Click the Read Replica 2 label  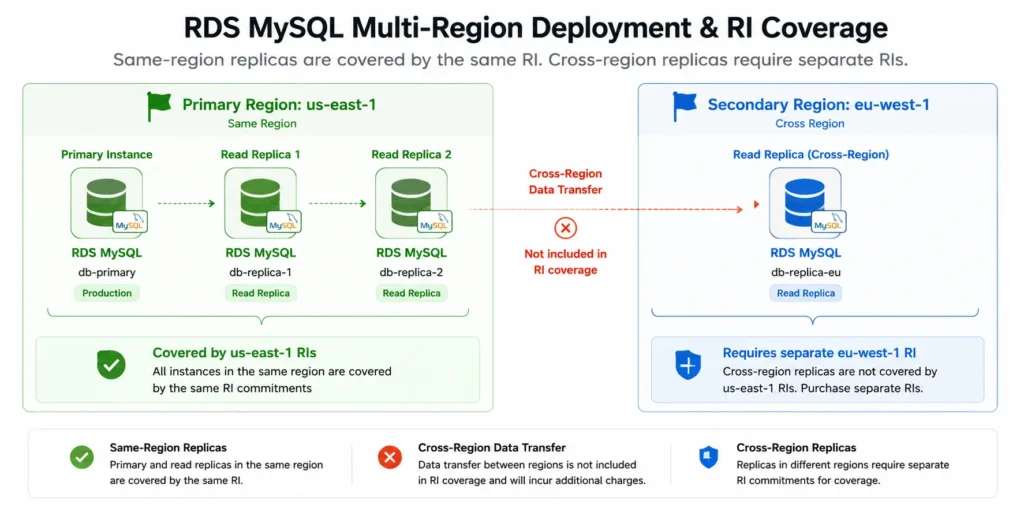coord(411,155)
